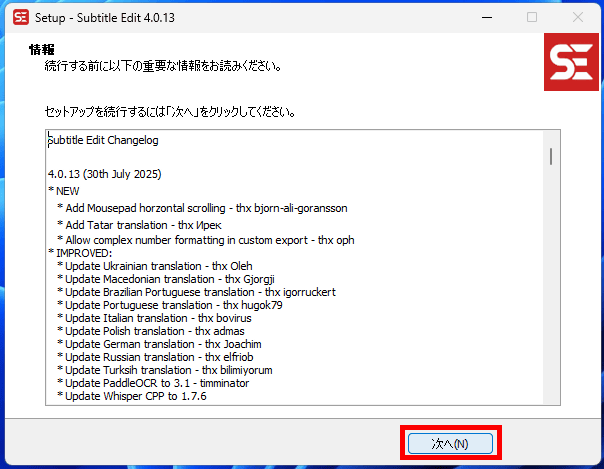This screenshot has width=604, height=469.
Task: Click the セットアップを続行するには instruction text
Action: tap(170, 112)
